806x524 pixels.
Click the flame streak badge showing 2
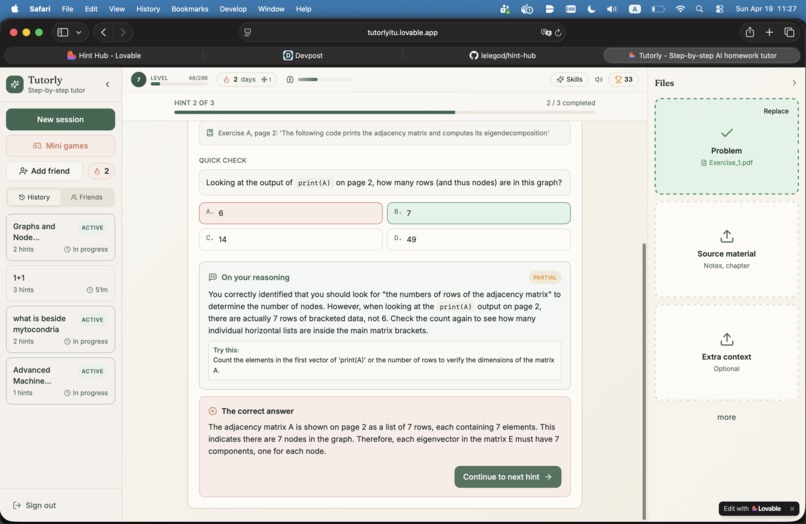click(101, 171)
